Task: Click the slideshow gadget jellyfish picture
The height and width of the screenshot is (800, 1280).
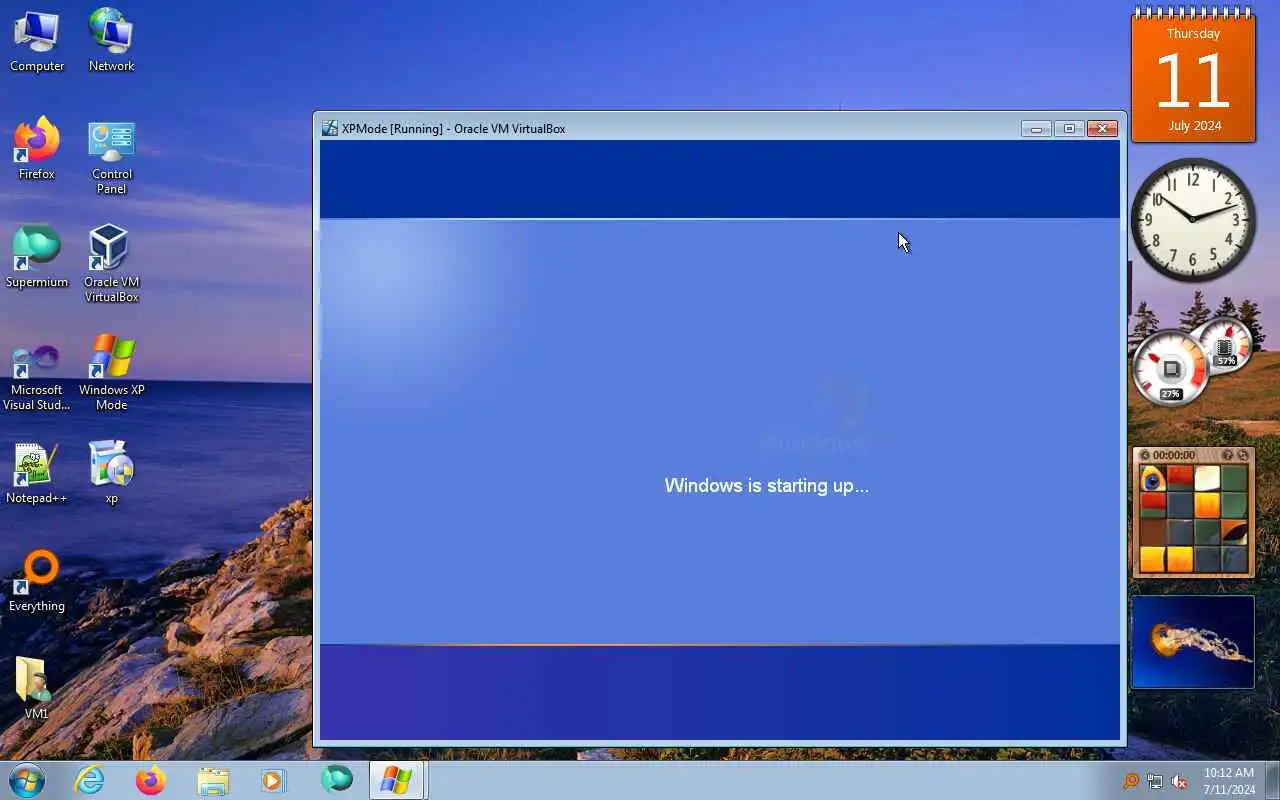Action: click(1193, 642)
